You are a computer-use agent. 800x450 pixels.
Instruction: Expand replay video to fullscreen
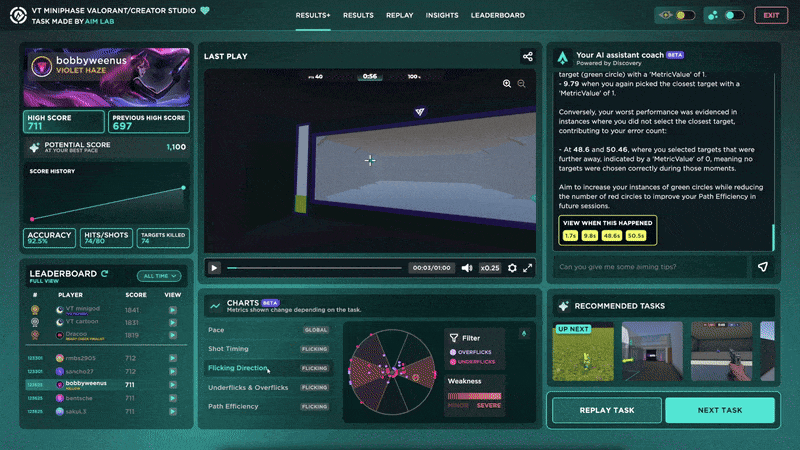[x=528, y=268]
